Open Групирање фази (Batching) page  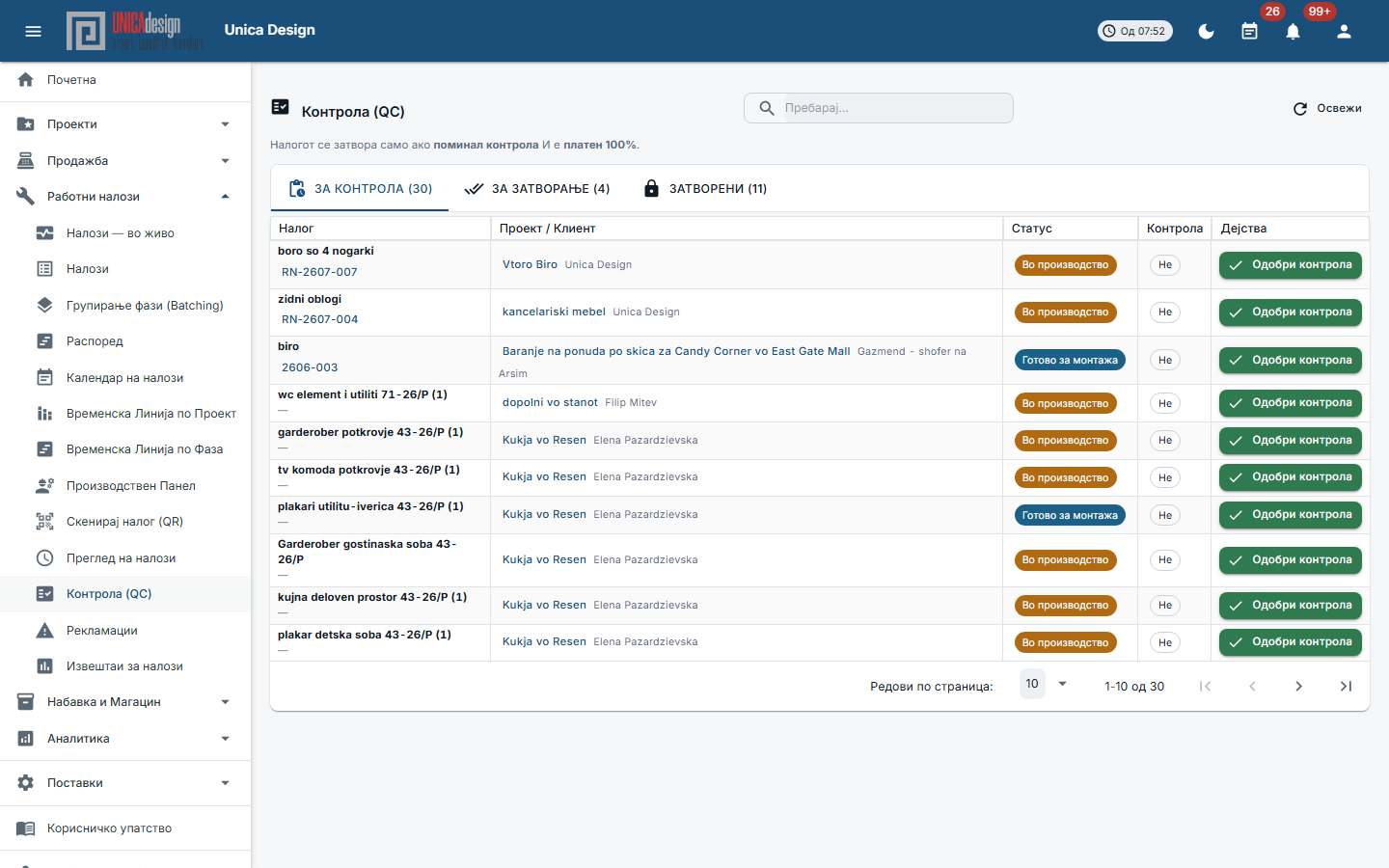click(x=125, y=306)
